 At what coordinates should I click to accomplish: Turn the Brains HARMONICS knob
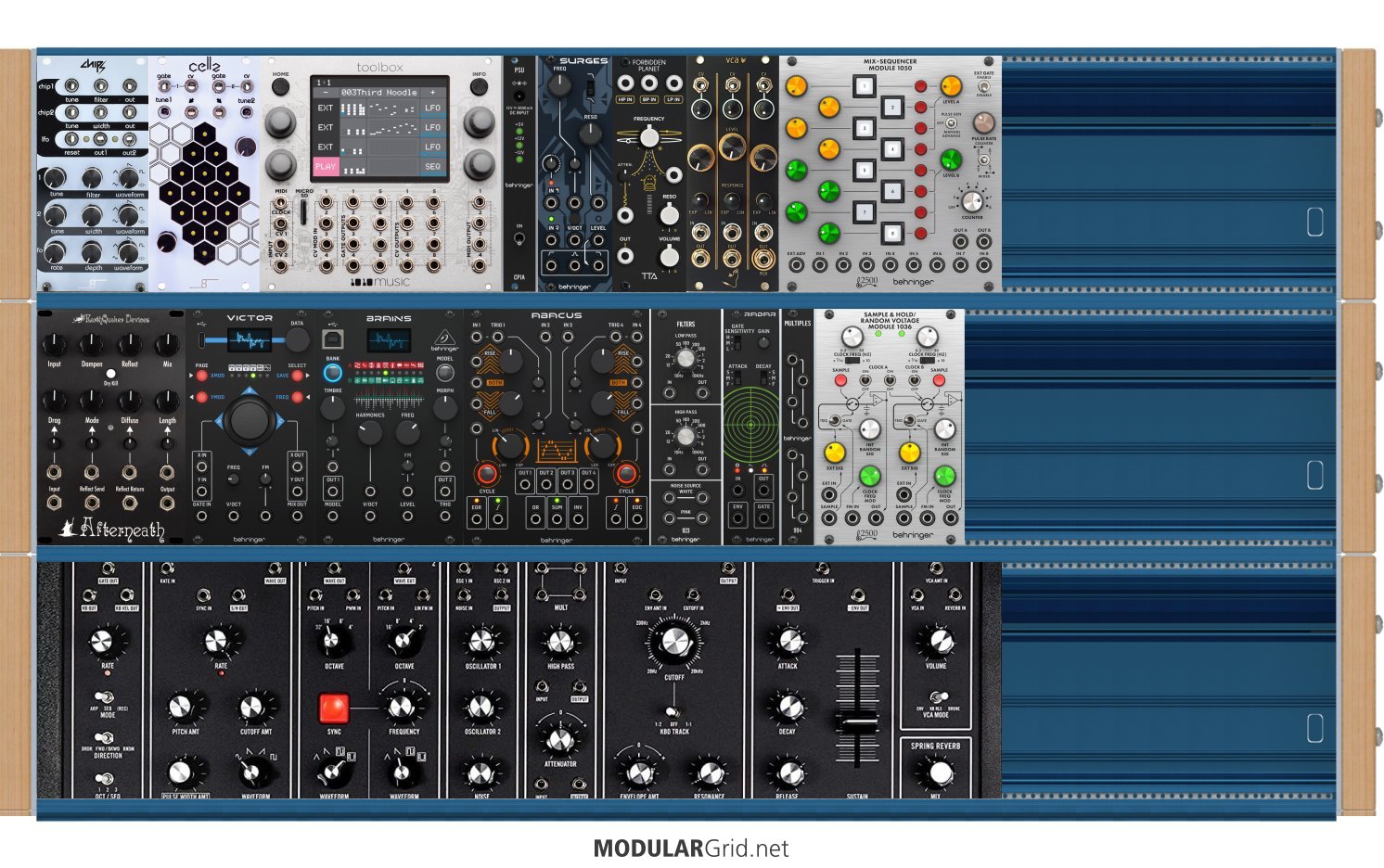370,432
